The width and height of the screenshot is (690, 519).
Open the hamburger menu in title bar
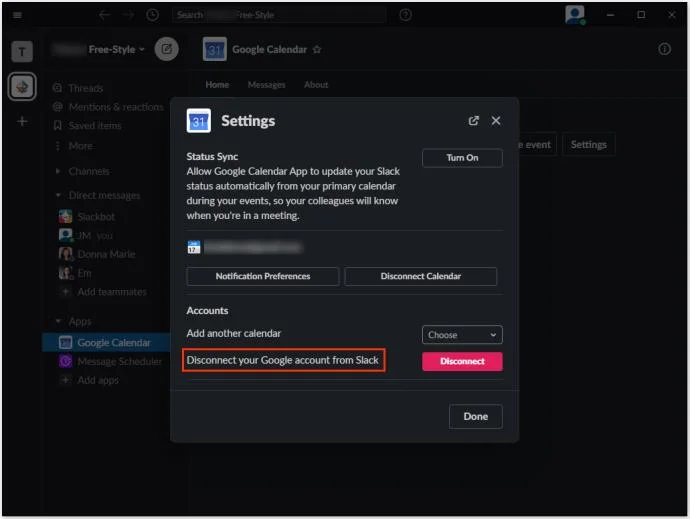[17, 15]
